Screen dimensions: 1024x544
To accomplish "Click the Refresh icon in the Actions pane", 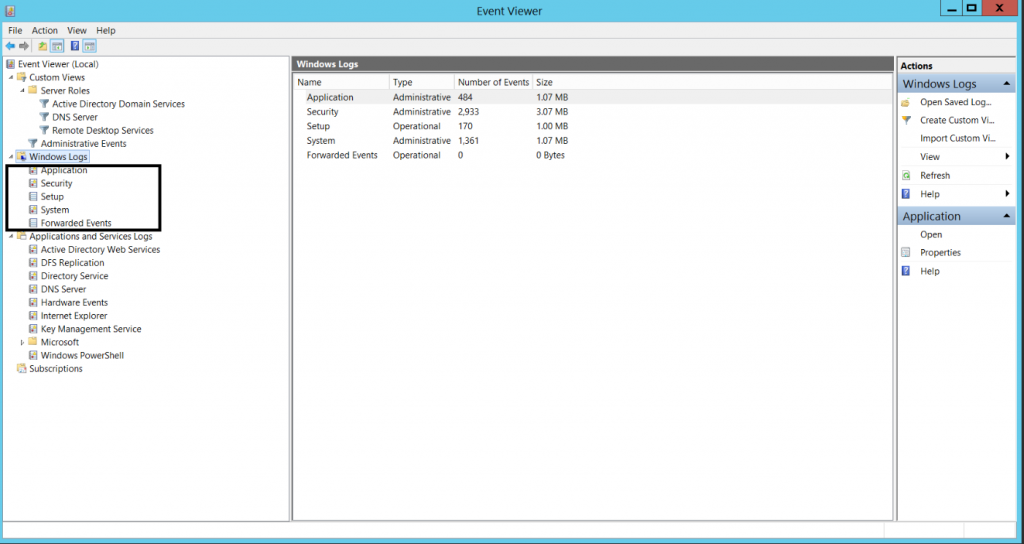I will coord(906,176).
